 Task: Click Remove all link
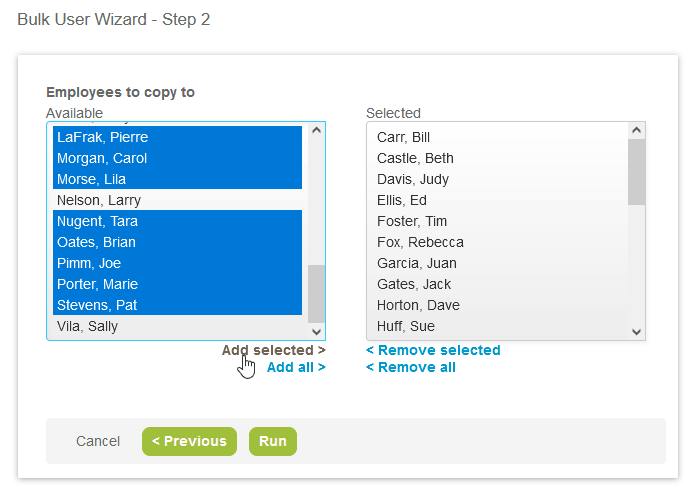pyautogui.click(x=411, y=367)
